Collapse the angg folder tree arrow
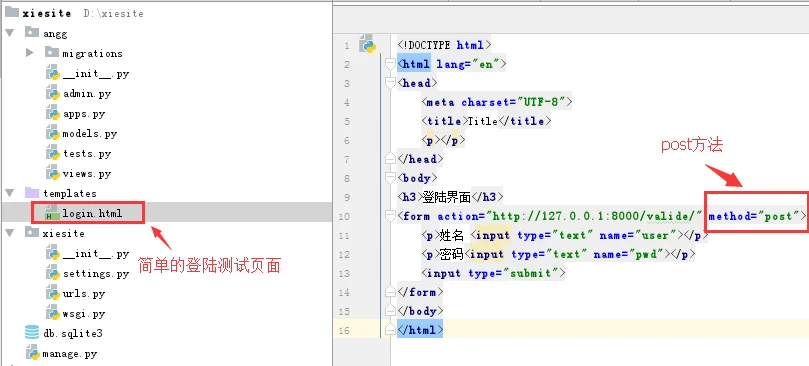809x366 pixels. pos(9,33)
